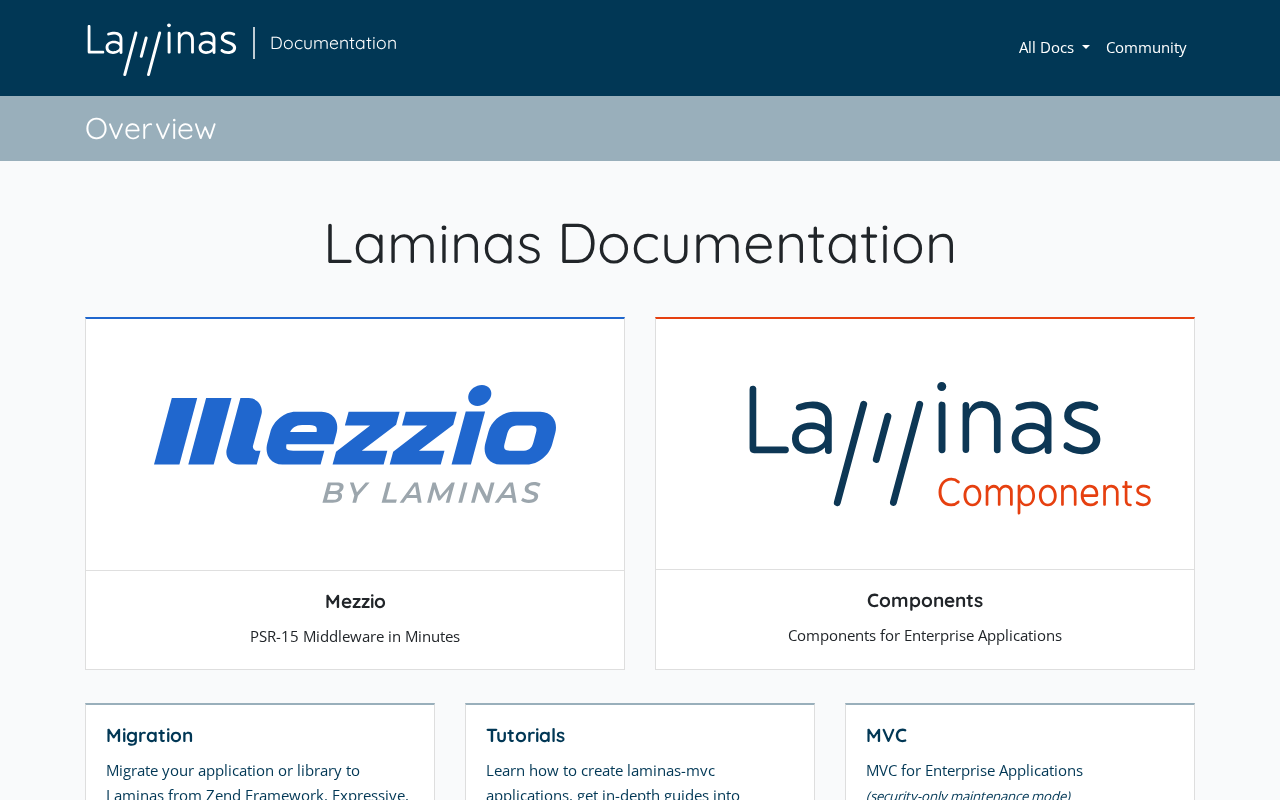The image size is (1280, 800).
Task: Click the 'Laminas Documentation' main title
Action: tap(640, 243)
